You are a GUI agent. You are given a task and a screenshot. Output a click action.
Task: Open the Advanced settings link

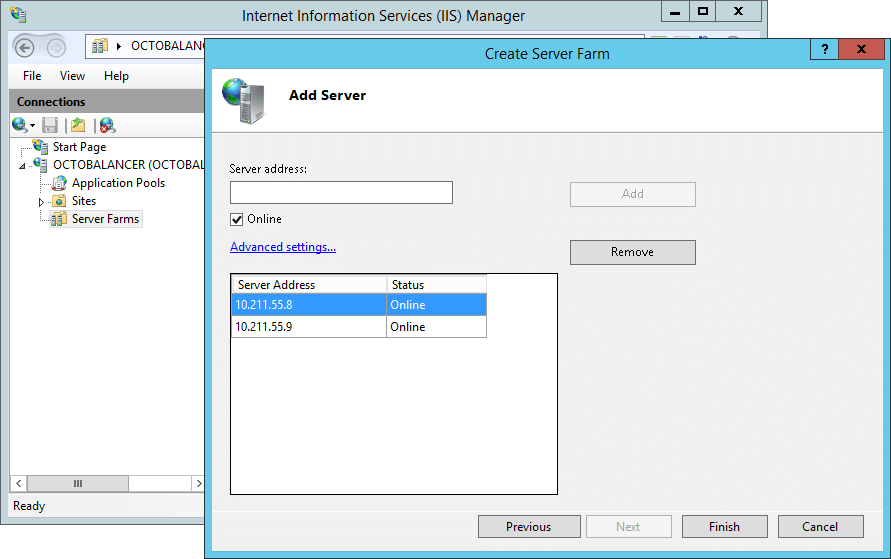(283, 247)
